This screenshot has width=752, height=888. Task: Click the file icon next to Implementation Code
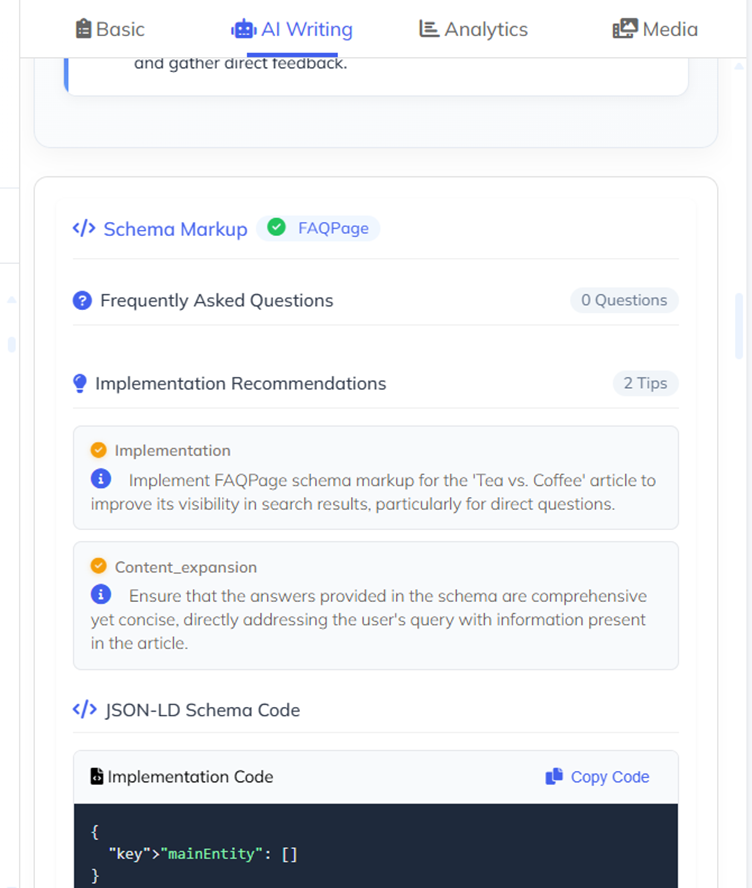[95, 777]
